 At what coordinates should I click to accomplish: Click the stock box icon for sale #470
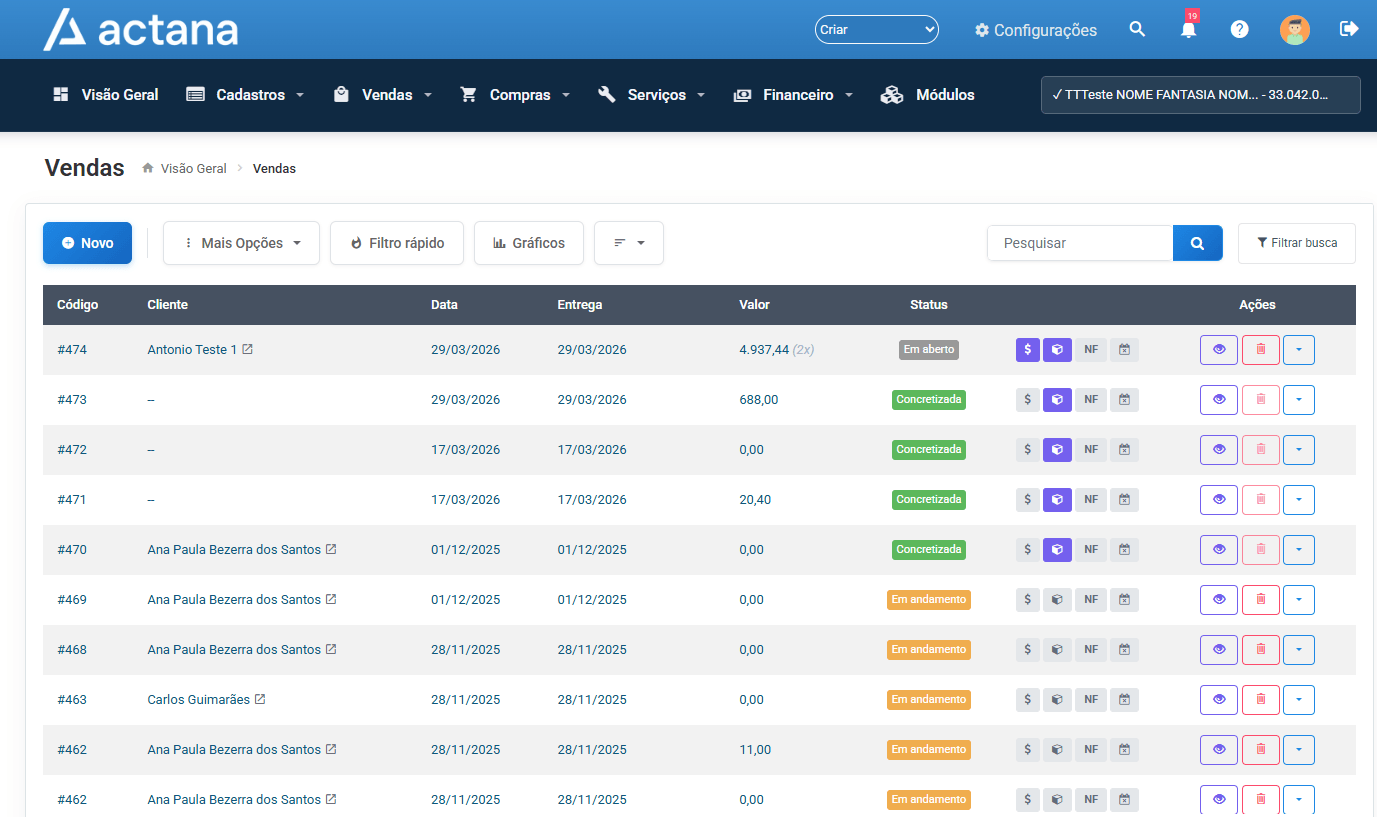pos(1057,550)
